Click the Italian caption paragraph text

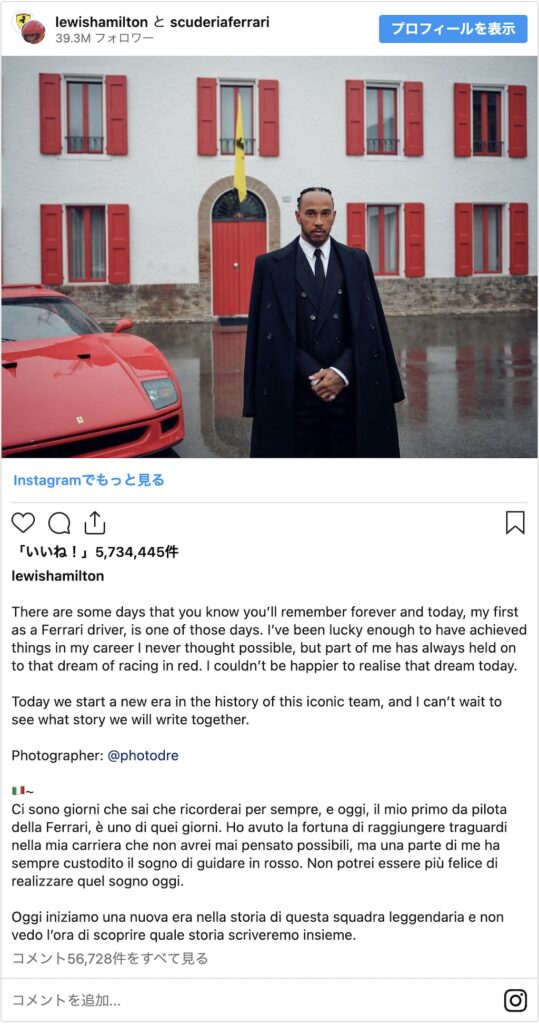(261, 846)
